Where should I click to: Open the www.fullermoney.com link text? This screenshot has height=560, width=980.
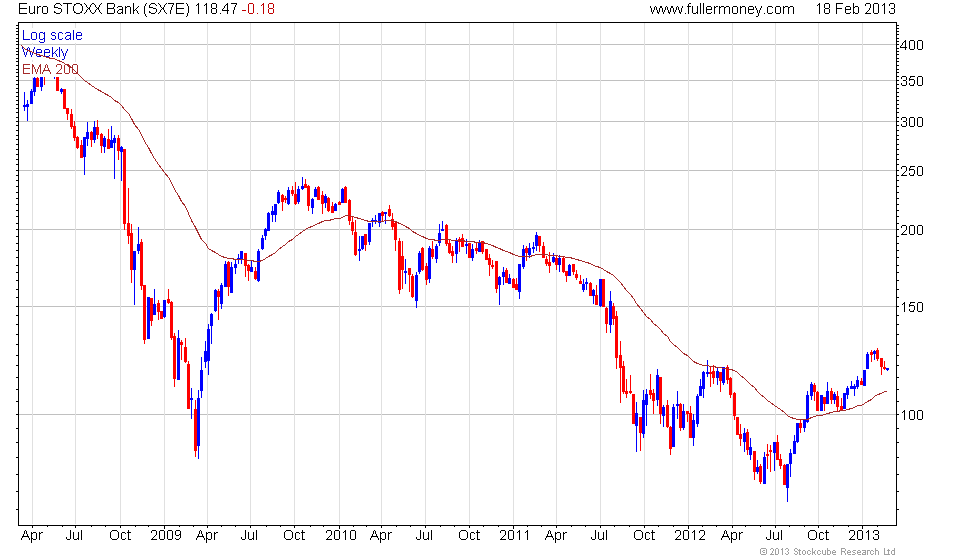click(x=722, y=9)
